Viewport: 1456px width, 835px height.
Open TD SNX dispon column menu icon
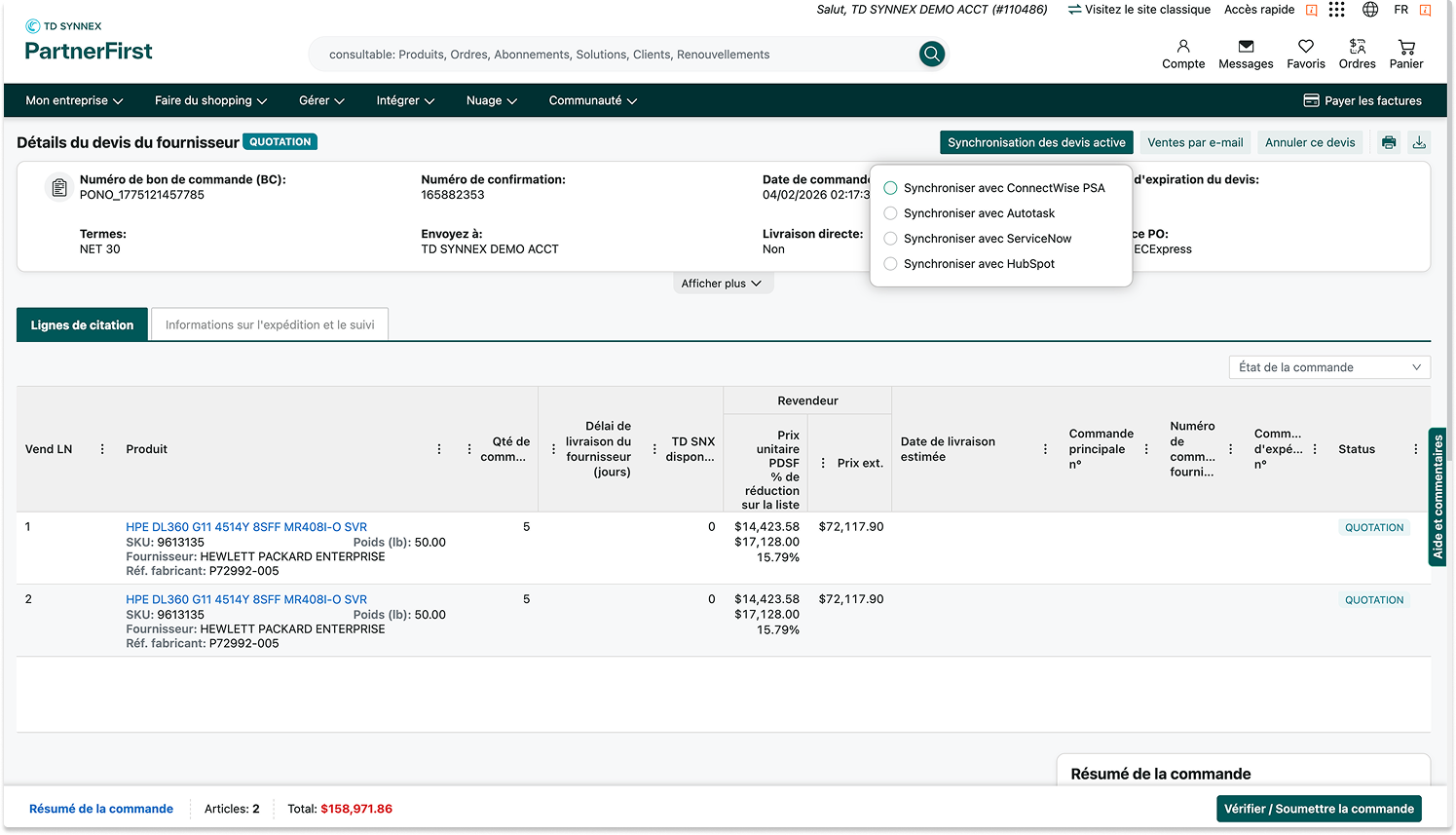coord(654,449)
